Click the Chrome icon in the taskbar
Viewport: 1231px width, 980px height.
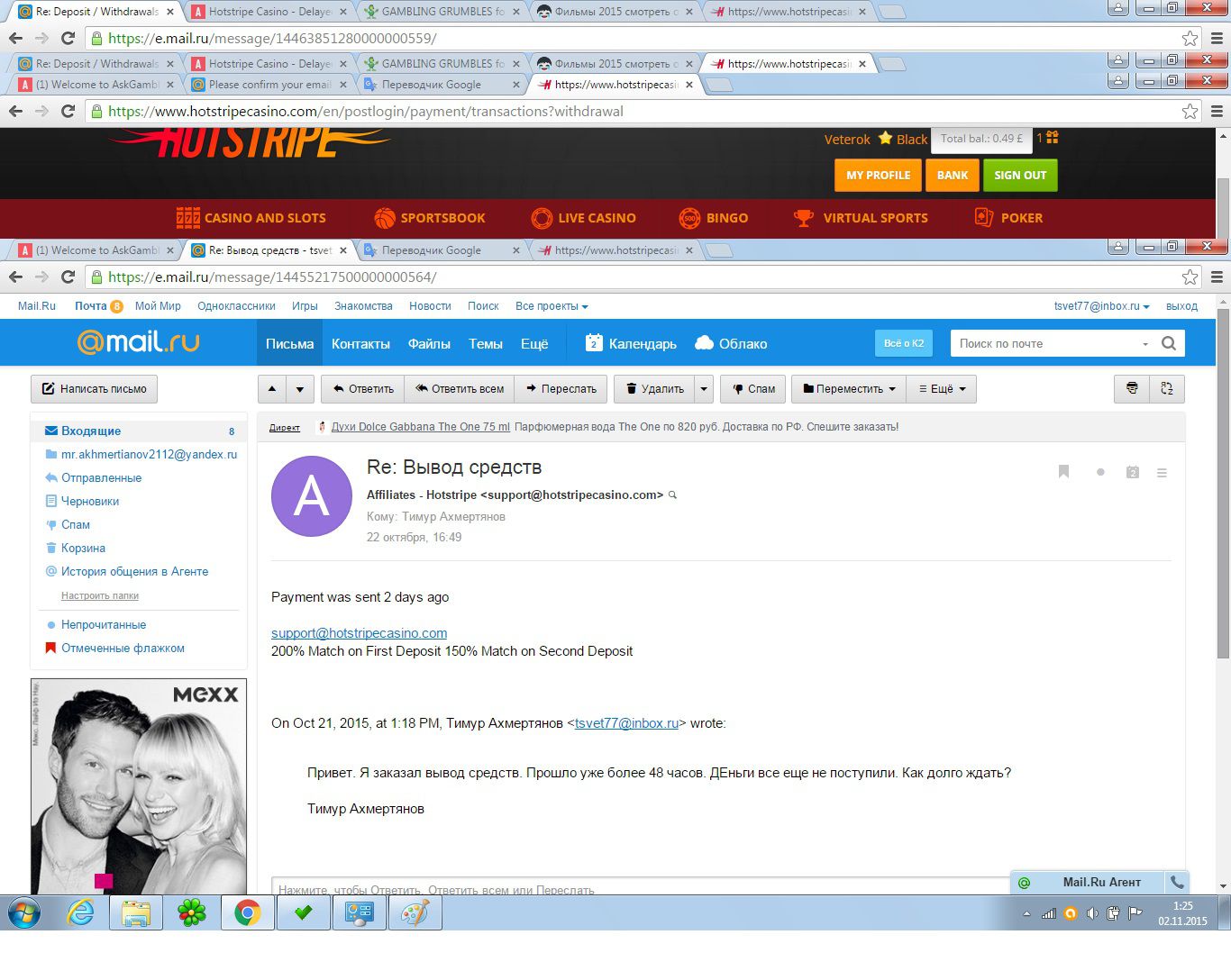[x=247, y=913]
